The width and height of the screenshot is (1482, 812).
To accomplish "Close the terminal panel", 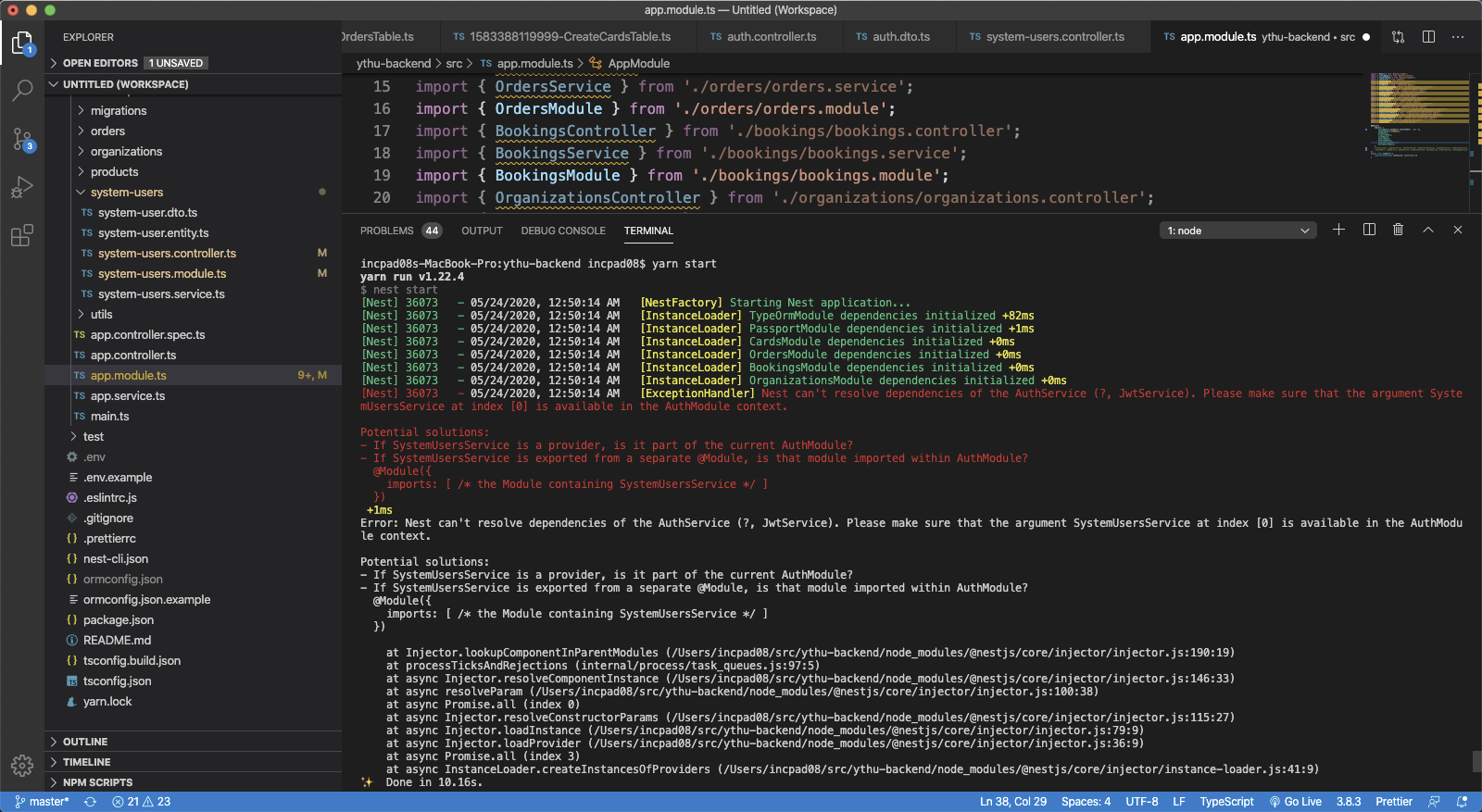I will pos(1458,230).
